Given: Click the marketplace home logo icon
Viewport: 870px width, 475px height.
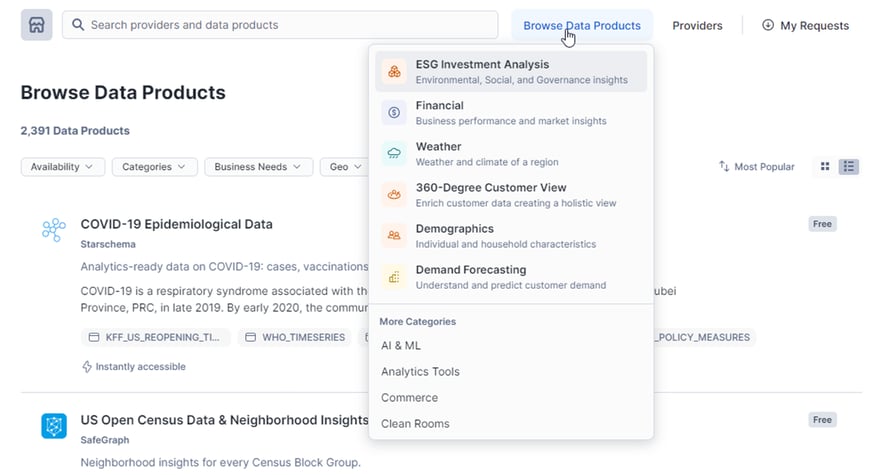Looking at the screenshot, I should tap(36, 25).
